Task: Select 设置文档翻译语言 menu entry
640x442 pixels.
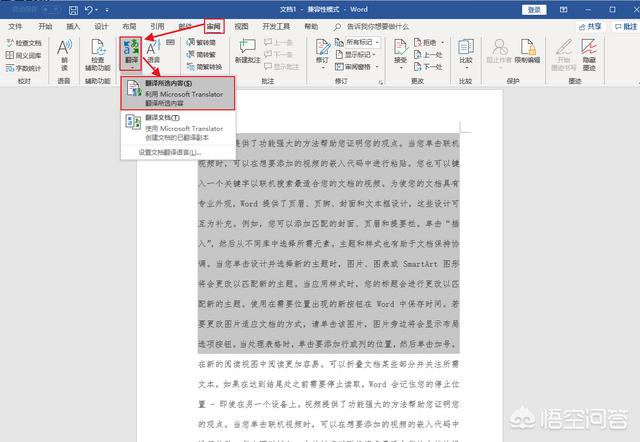Action: tap(170, 152)
